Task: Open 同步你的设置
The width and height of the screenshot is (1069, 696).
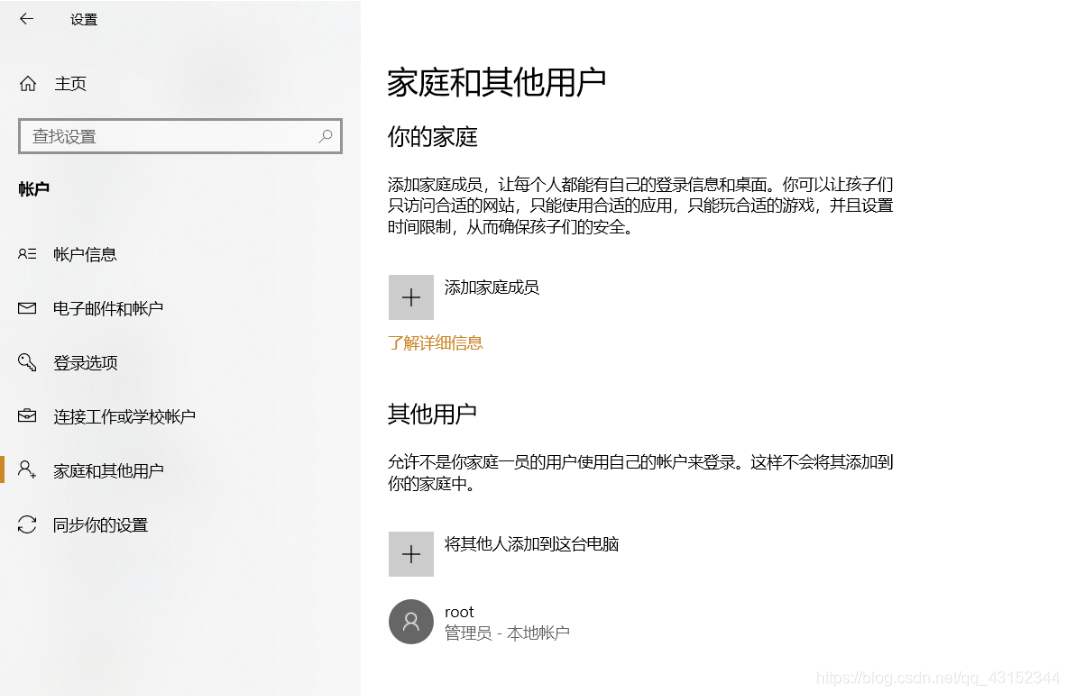Action: 100,524
